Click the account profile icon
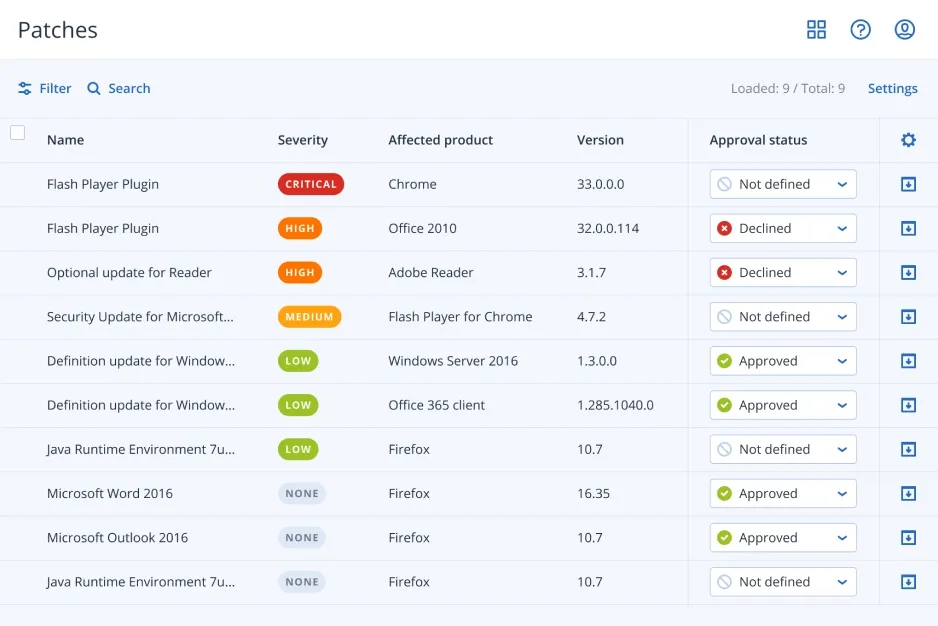 [x=905, y=29]
